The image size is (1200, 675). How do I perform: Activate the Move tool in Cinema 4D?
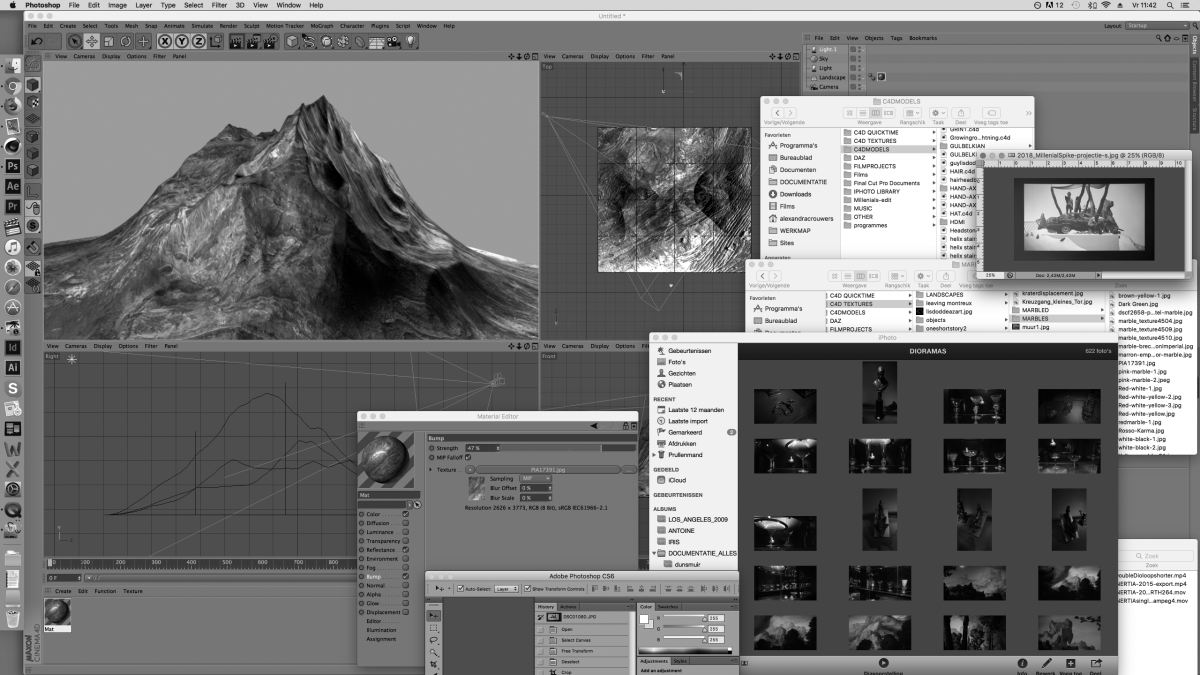coord(91,41)
